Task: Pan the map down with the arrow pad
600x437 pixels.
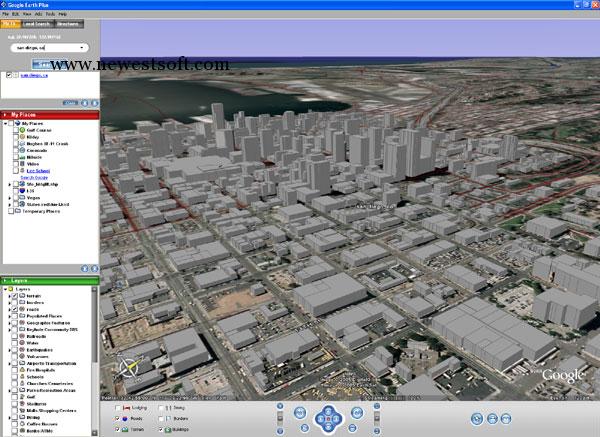Action: point(328,428)
